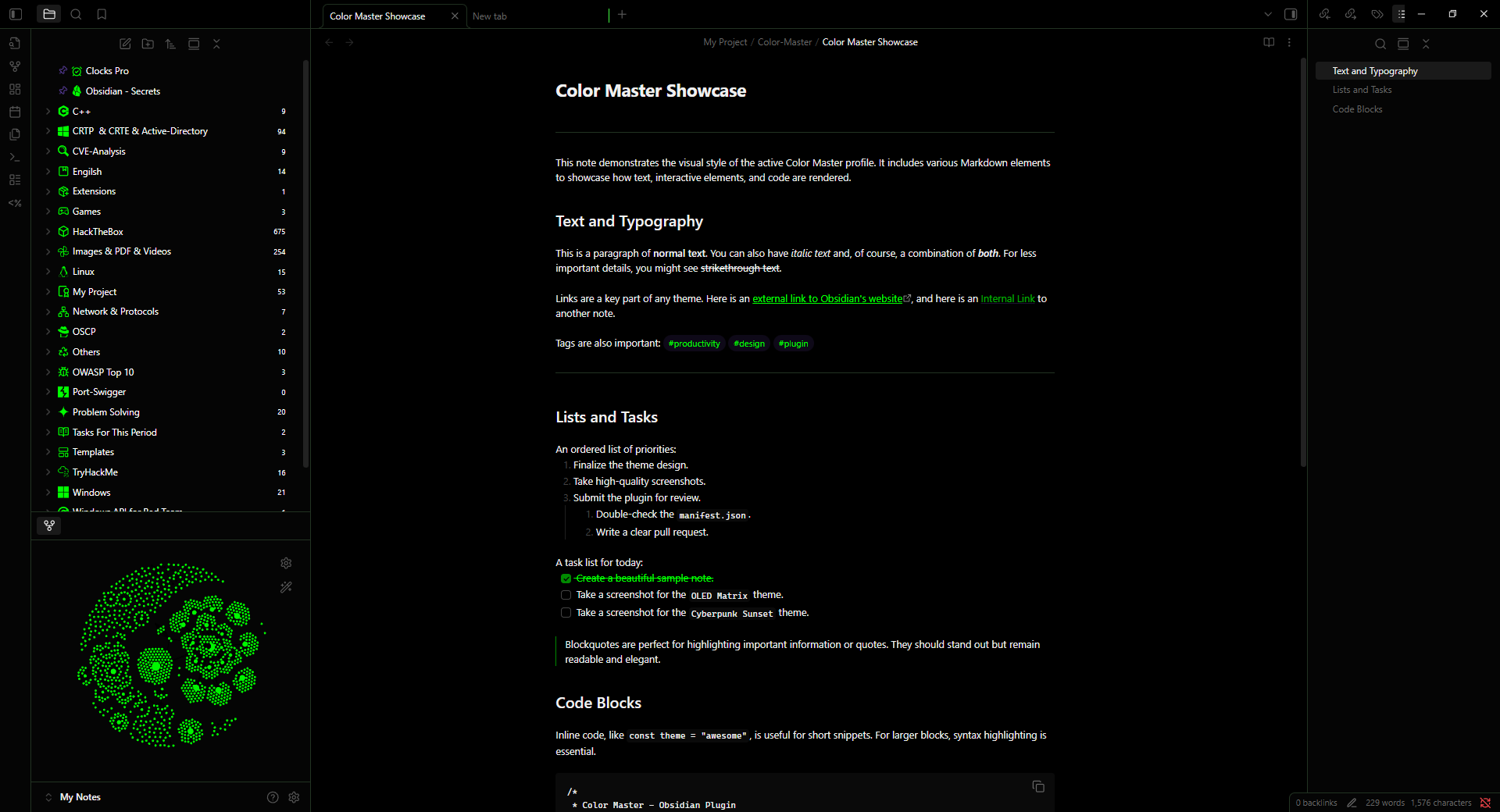1500x812 pixels.
Task: Toggle the left sidebar panel icon
Action: click(16, 14)
